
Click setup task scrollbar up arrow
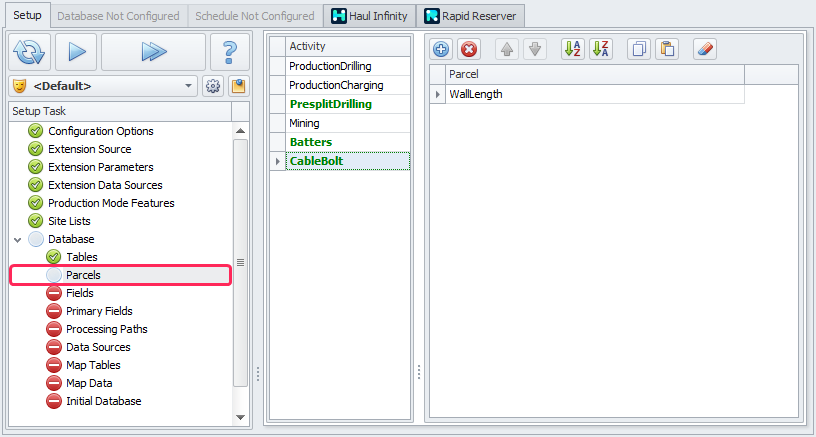click(x=240, y=131)
